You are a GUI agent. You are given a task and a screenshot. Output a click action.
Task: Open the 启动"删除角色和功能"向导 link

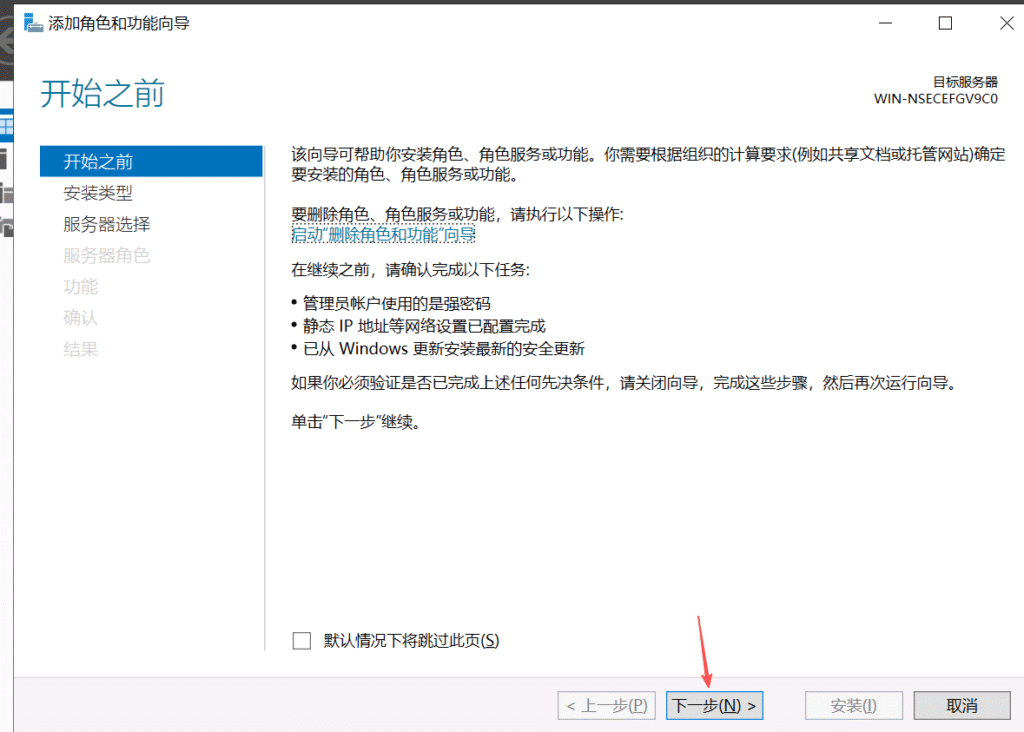click(383, 235)
